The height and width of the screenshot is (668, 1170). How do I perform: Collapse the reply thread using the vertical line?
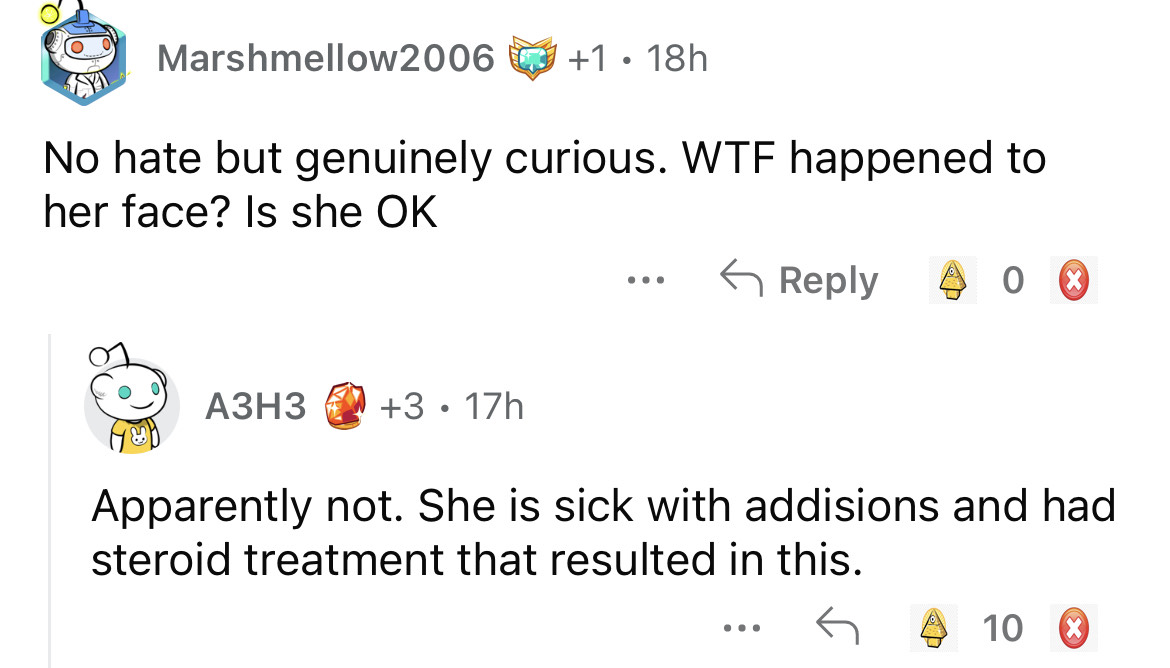50,500
